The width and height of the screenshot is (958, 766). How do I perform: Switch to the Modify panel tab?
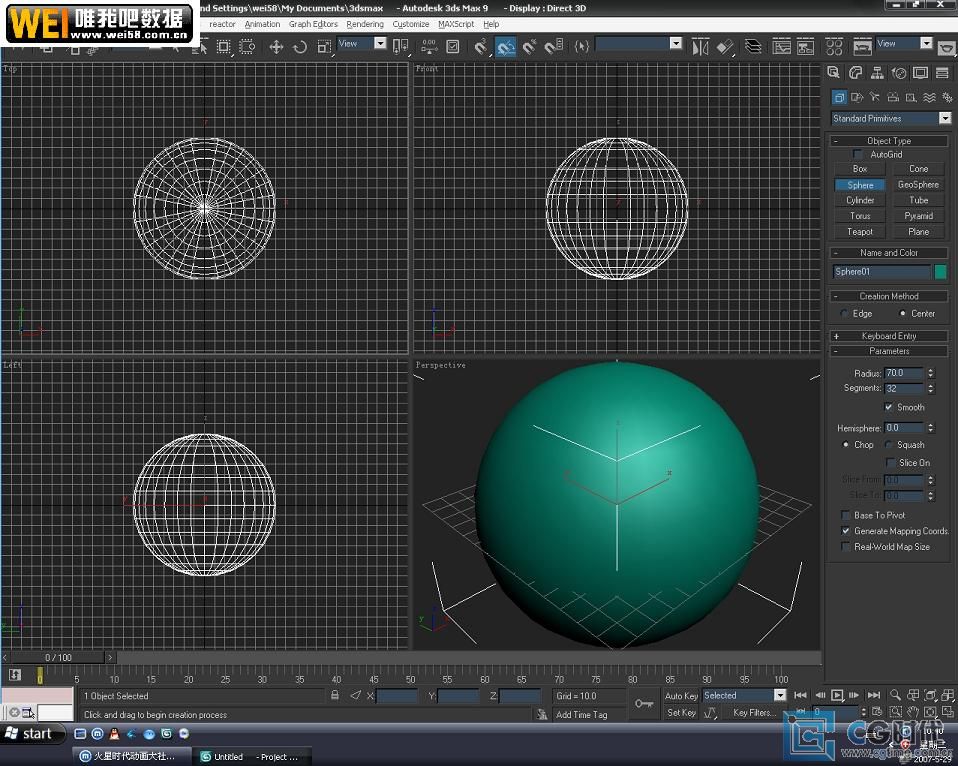coord(855,73)
